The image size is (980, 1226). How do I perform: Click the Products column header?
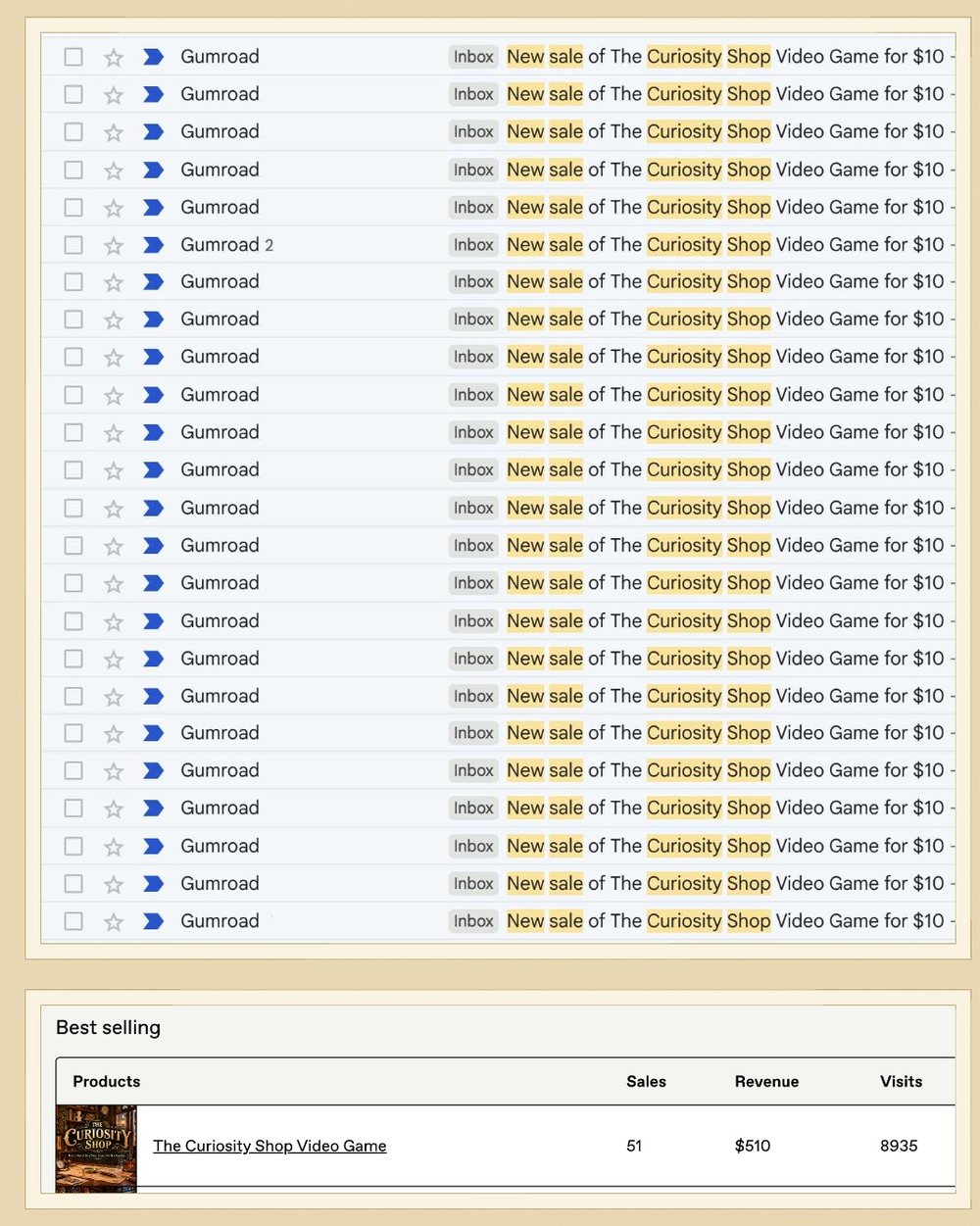(x=107, y=1082)
